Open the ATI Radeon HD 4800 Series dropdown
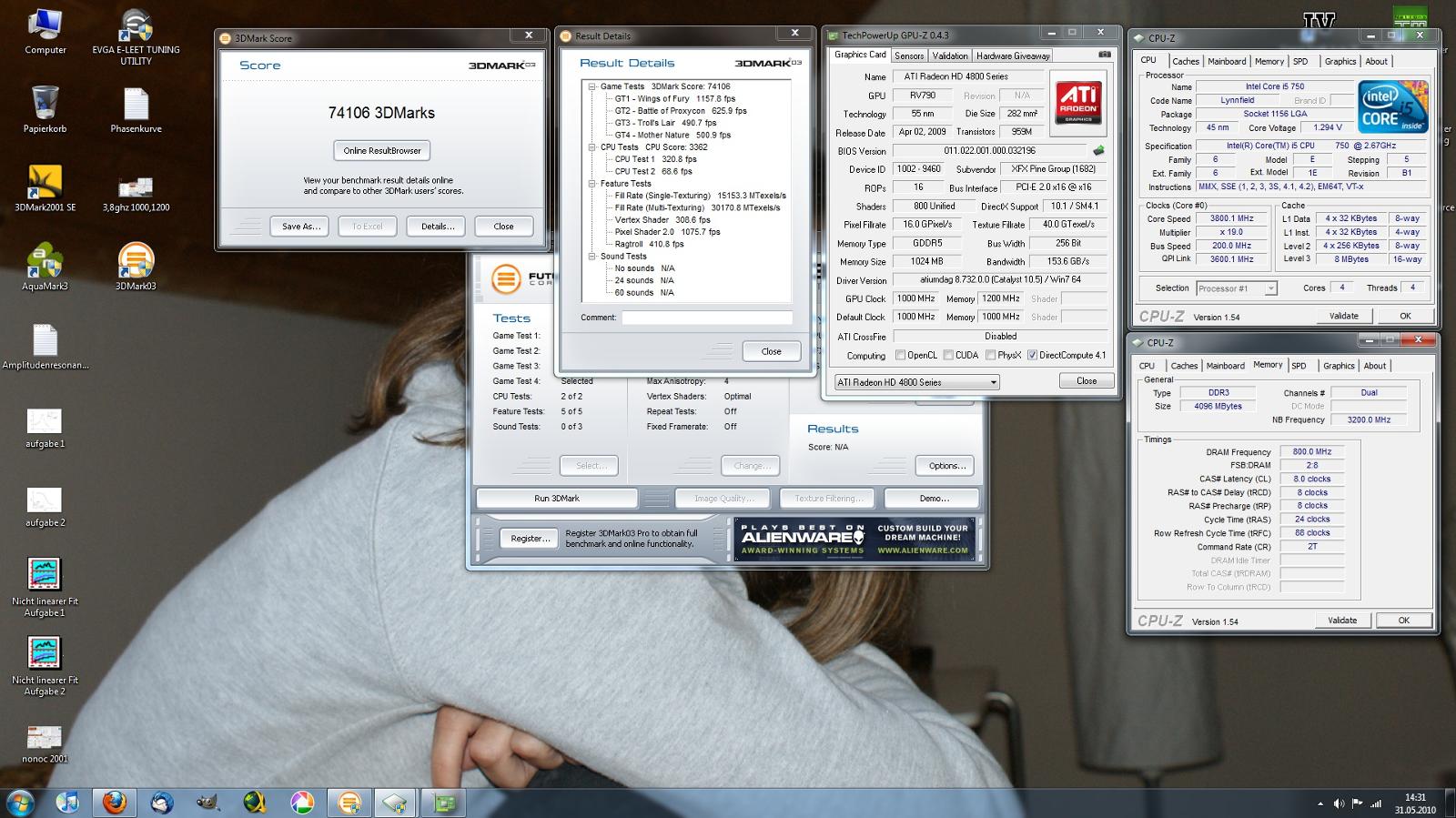Image resolution: width=1456 pixels, height=818 pixels. click(x=916, y=382)
